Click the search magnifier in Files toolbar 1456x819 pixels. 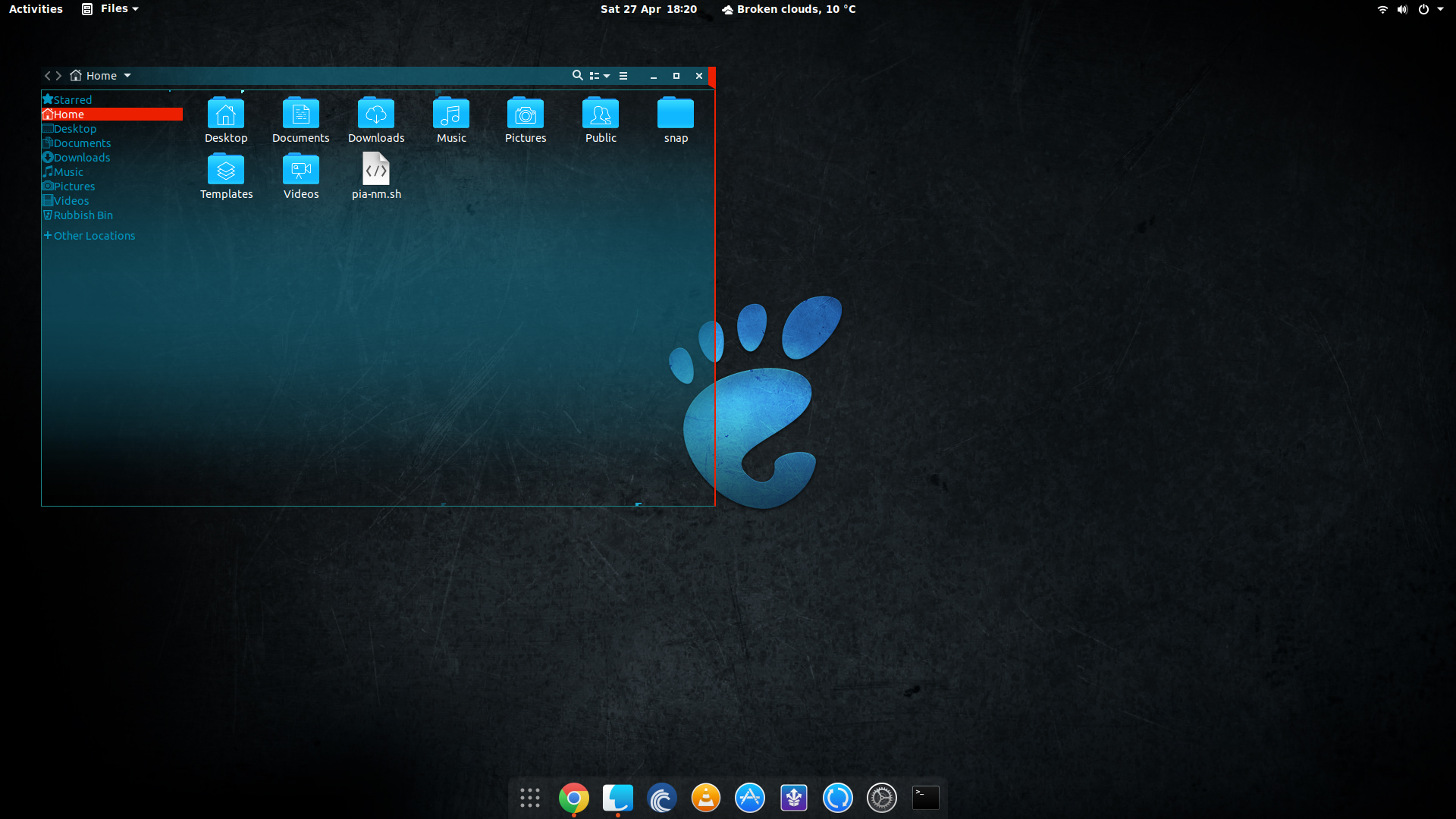(x=577, y=75)
